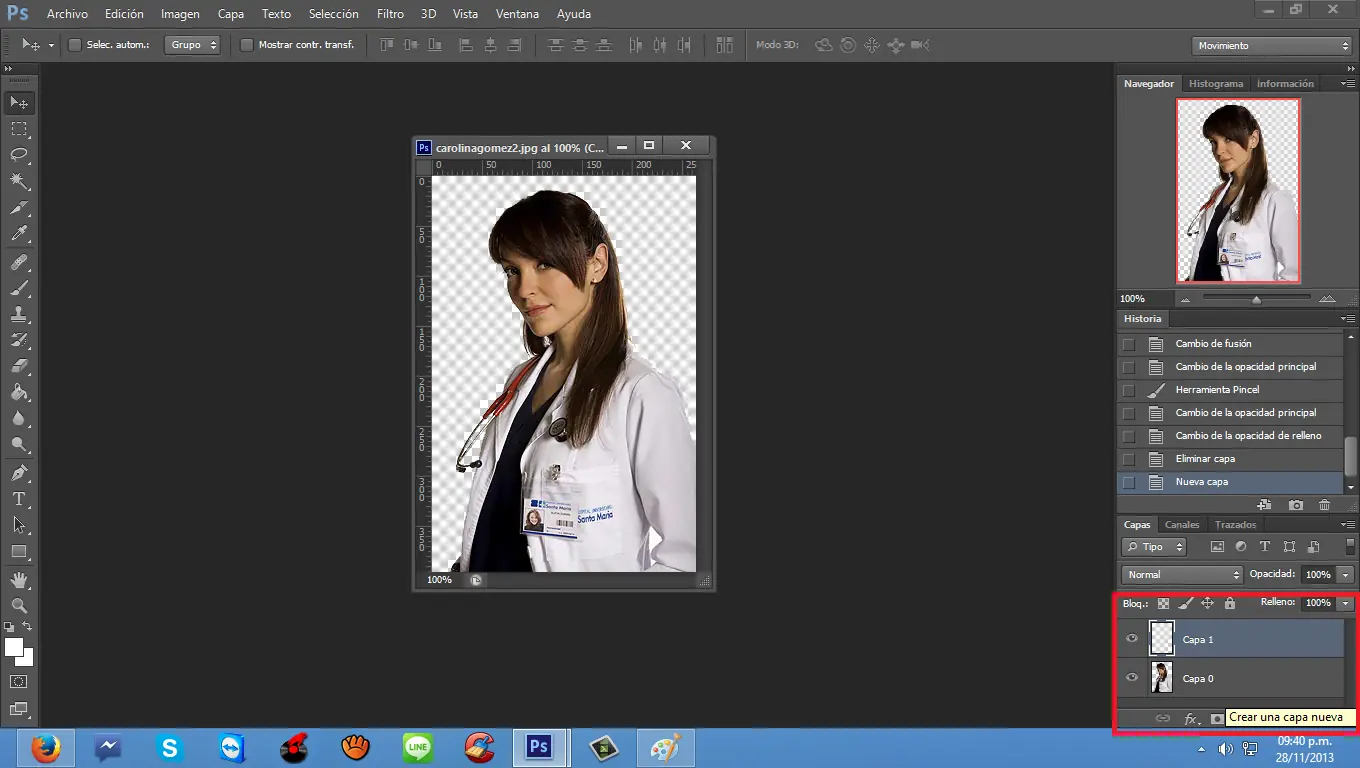Open the Tipo layer filter dropdown
Screen dimensions: 1360x768
click(x=1154, y=547)
